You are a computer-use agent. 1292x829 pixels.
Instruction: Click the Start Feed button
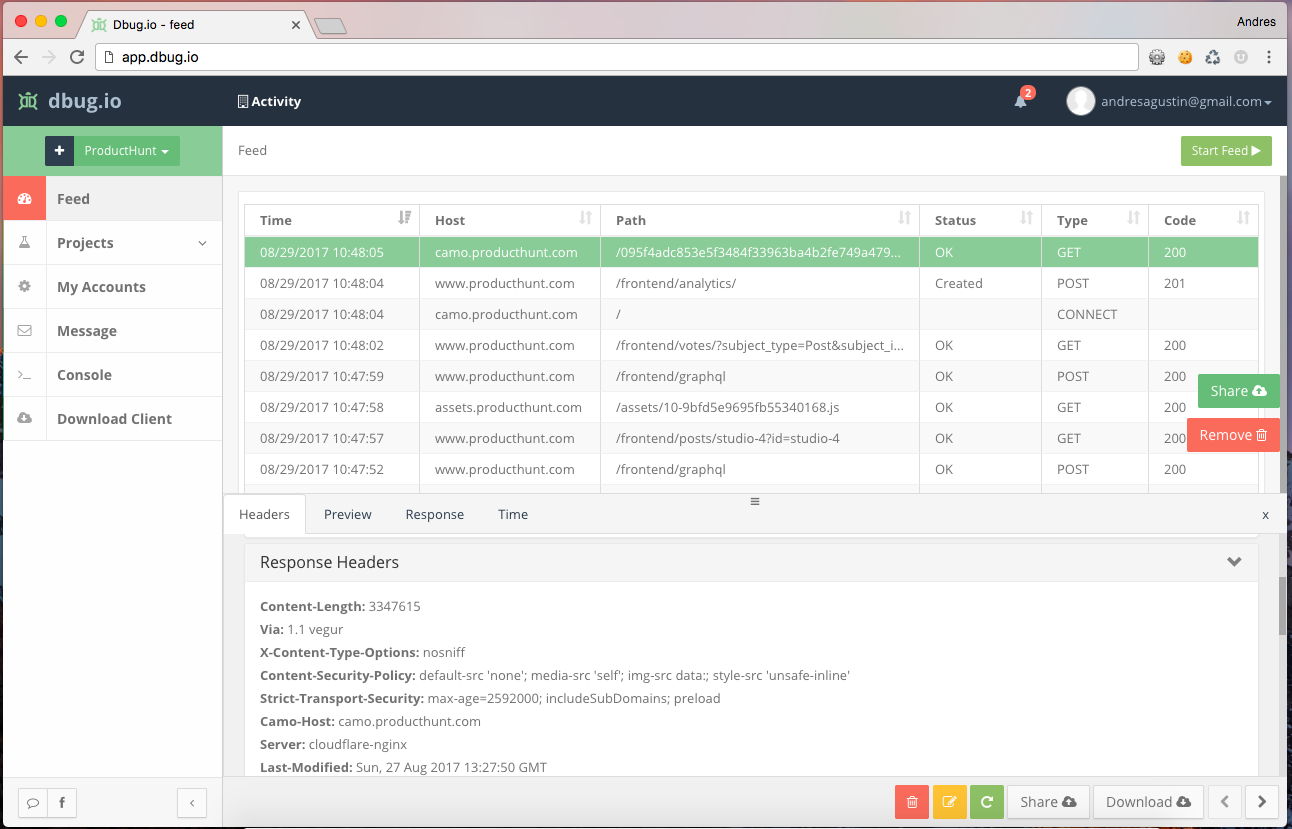coord(1226,151)
